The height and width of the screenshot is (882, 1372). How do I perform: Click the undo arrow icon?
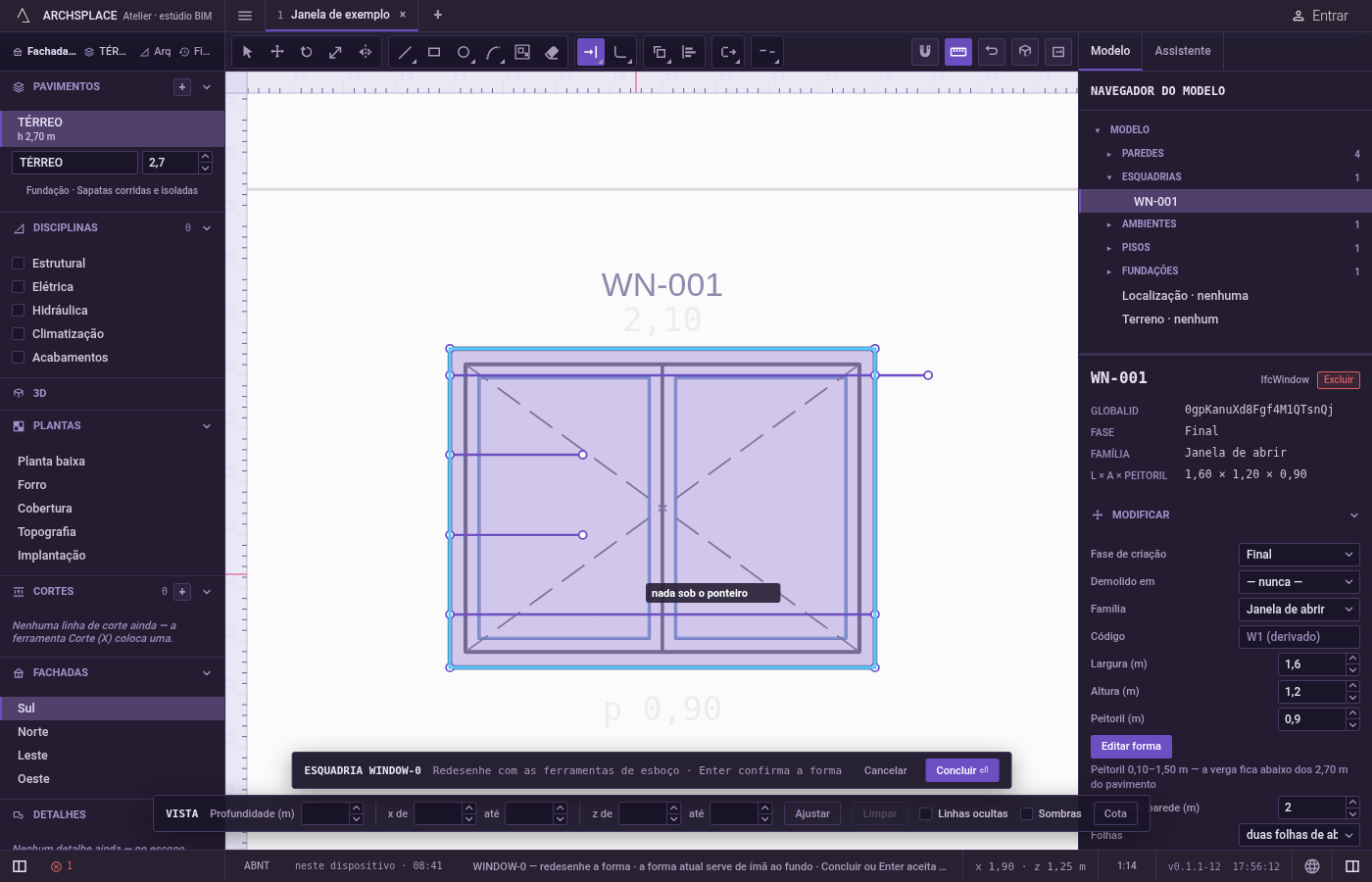coord(992,52)
